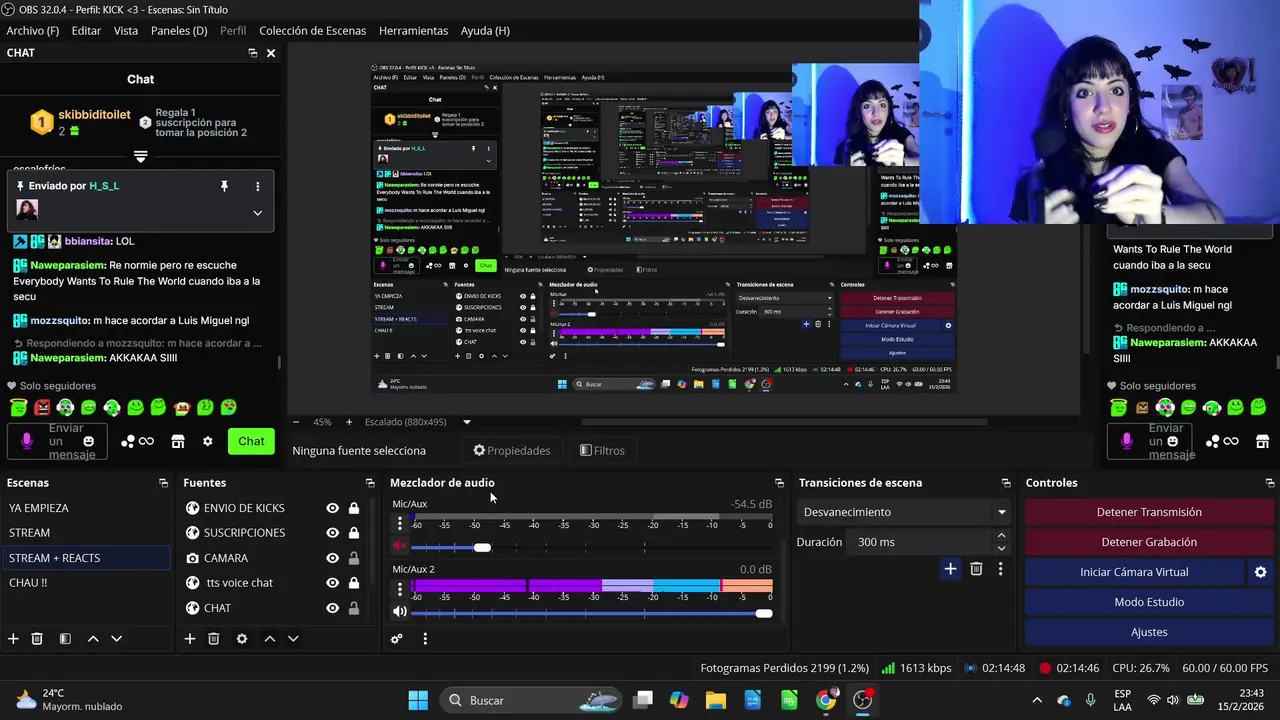Open advanced audio properties gears icon
1280x720 pixels.
pos(397,639)
